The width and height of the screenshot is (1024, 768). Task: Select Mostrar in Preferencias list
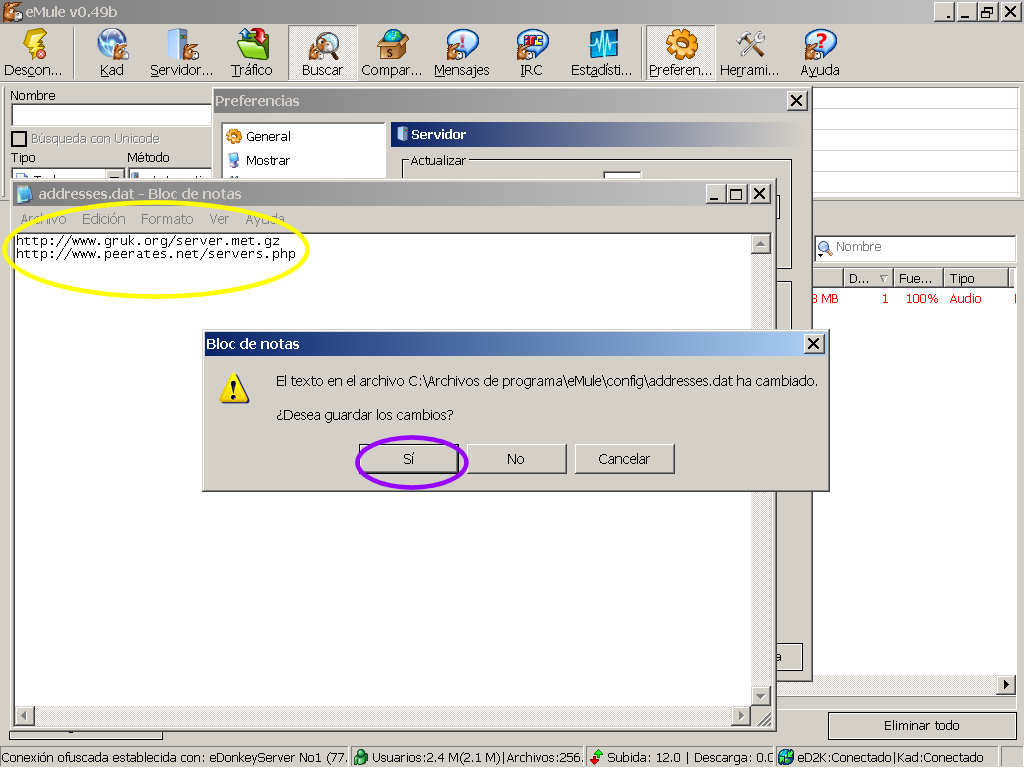[267, 160]
